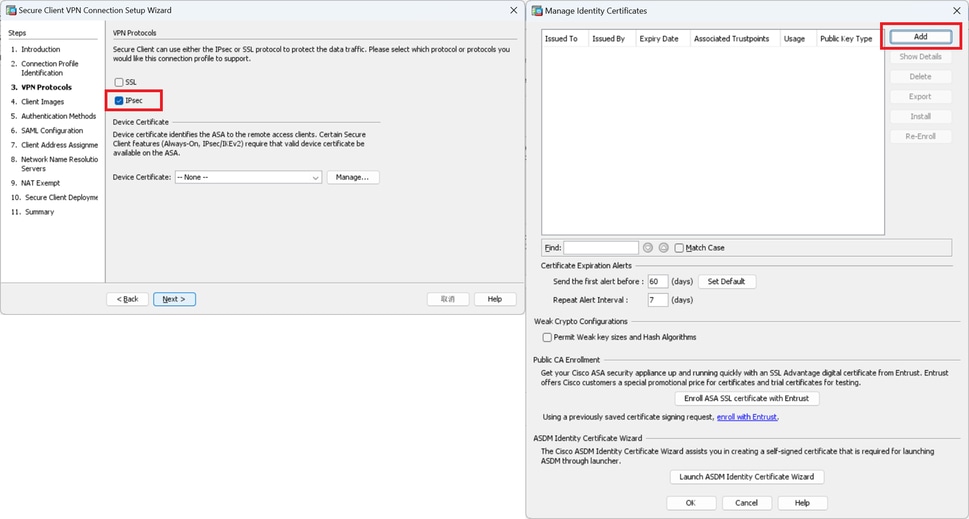The image size is (969, 519).
Task: Confirm with OK in Manage Identity Certificates
Action: click(691, 503)
